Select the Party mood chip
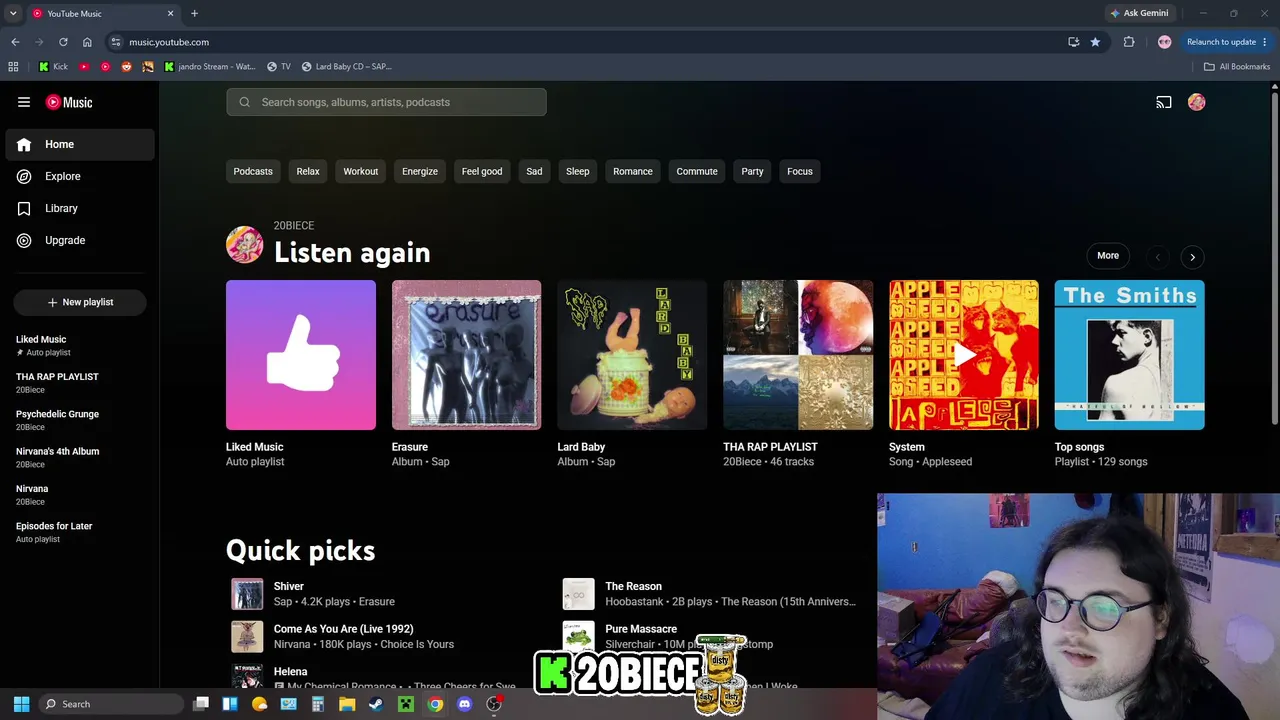1280x720 pixels. click(x=752, y=171)
